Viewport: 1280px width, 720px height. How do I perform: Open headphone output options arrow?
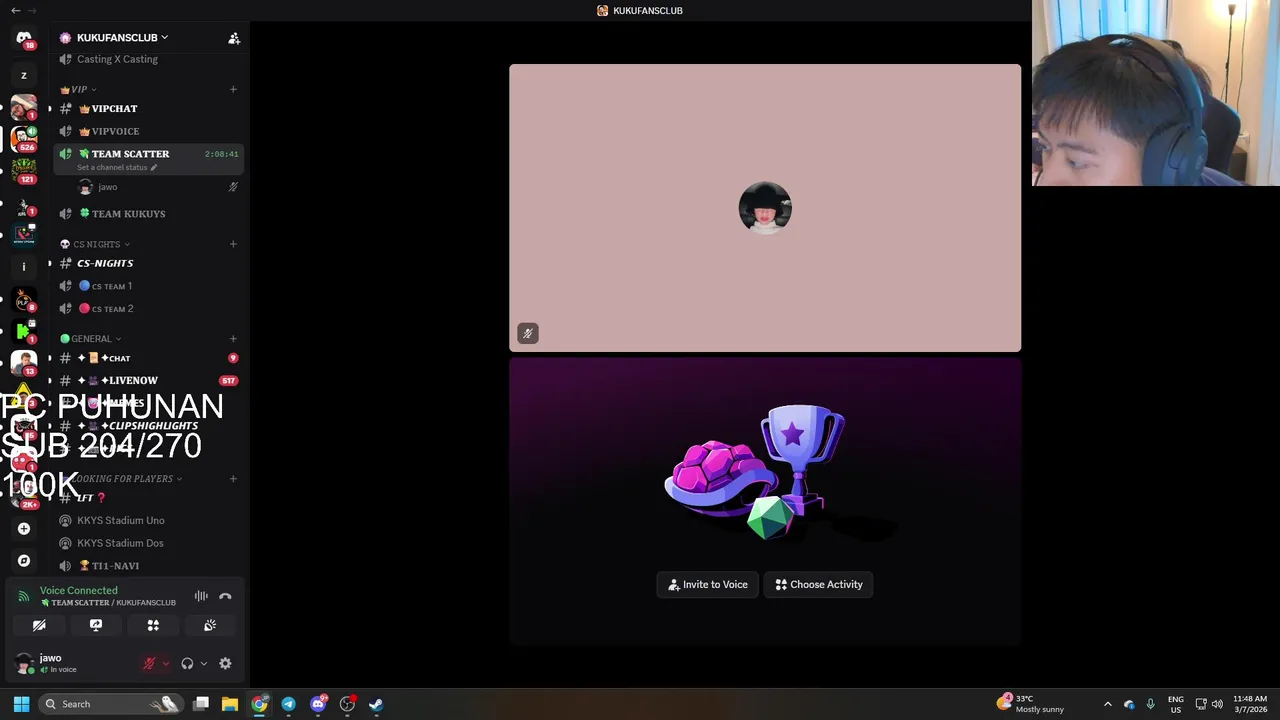coord(203,663)
